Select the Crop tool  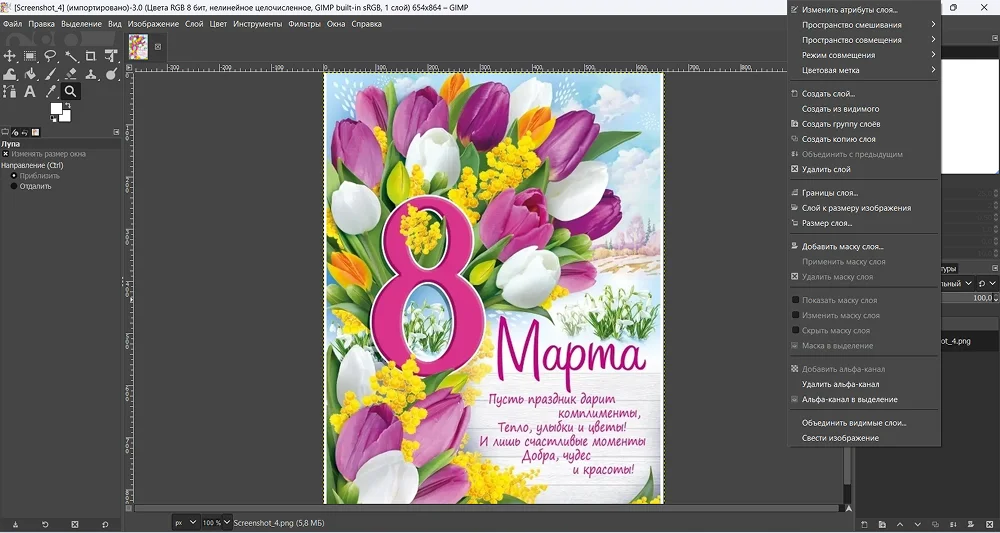point(91,56)
